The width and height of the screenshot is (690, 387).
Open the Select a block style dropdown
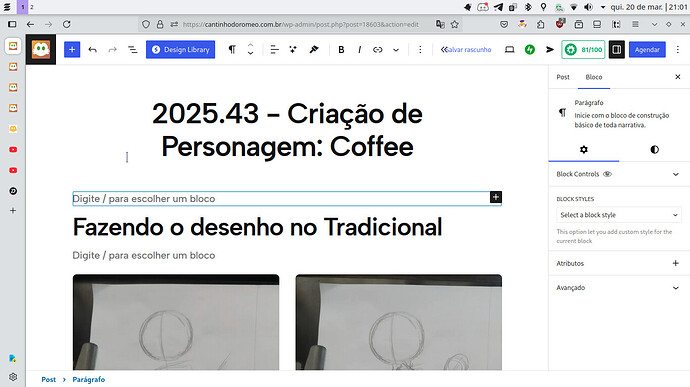click(x=619, y=215)
